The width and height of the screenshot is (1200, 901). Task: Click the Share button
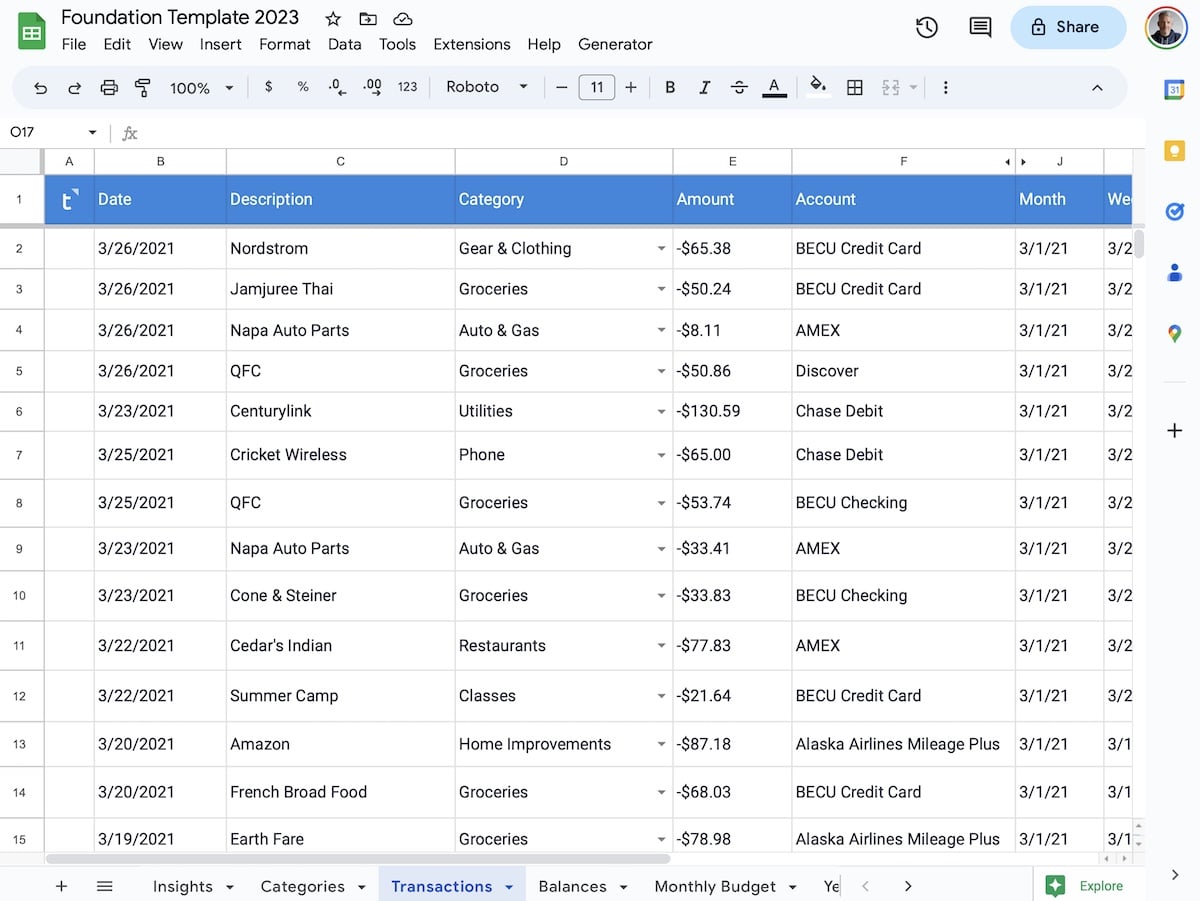(x=1068, y=27)
